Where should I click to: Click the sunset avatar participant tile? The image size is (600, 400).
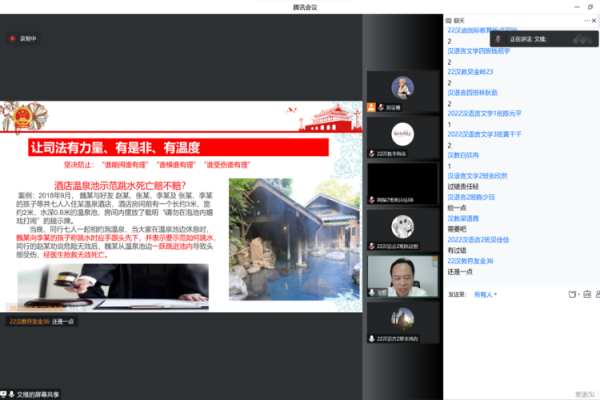tap(402, 322)
